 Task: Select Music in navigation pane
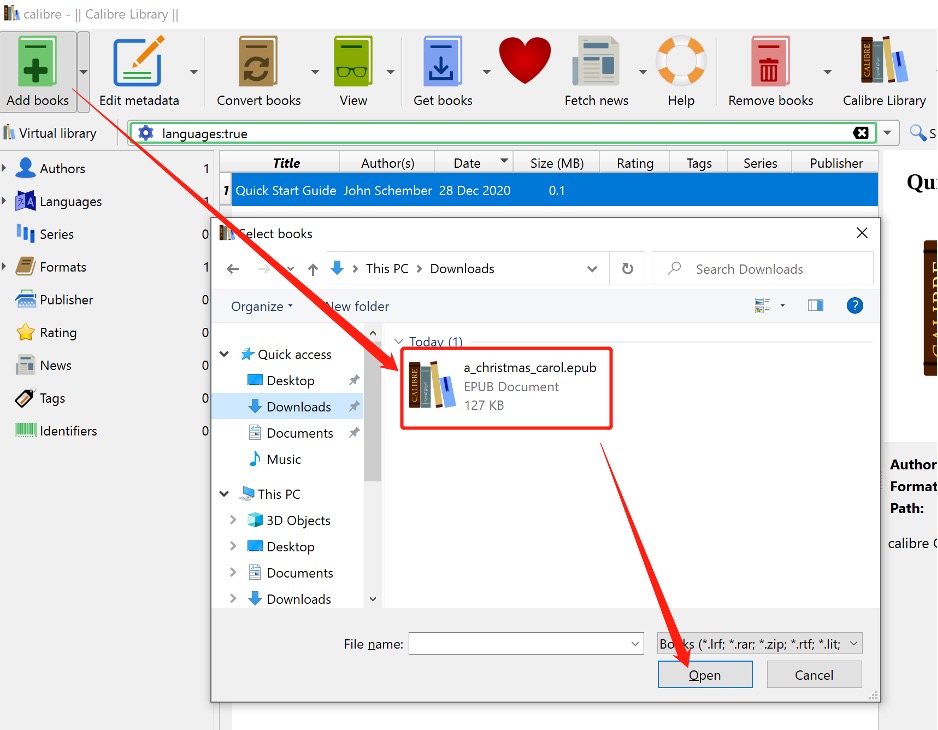pyautogui.click(x=283, y=460)
